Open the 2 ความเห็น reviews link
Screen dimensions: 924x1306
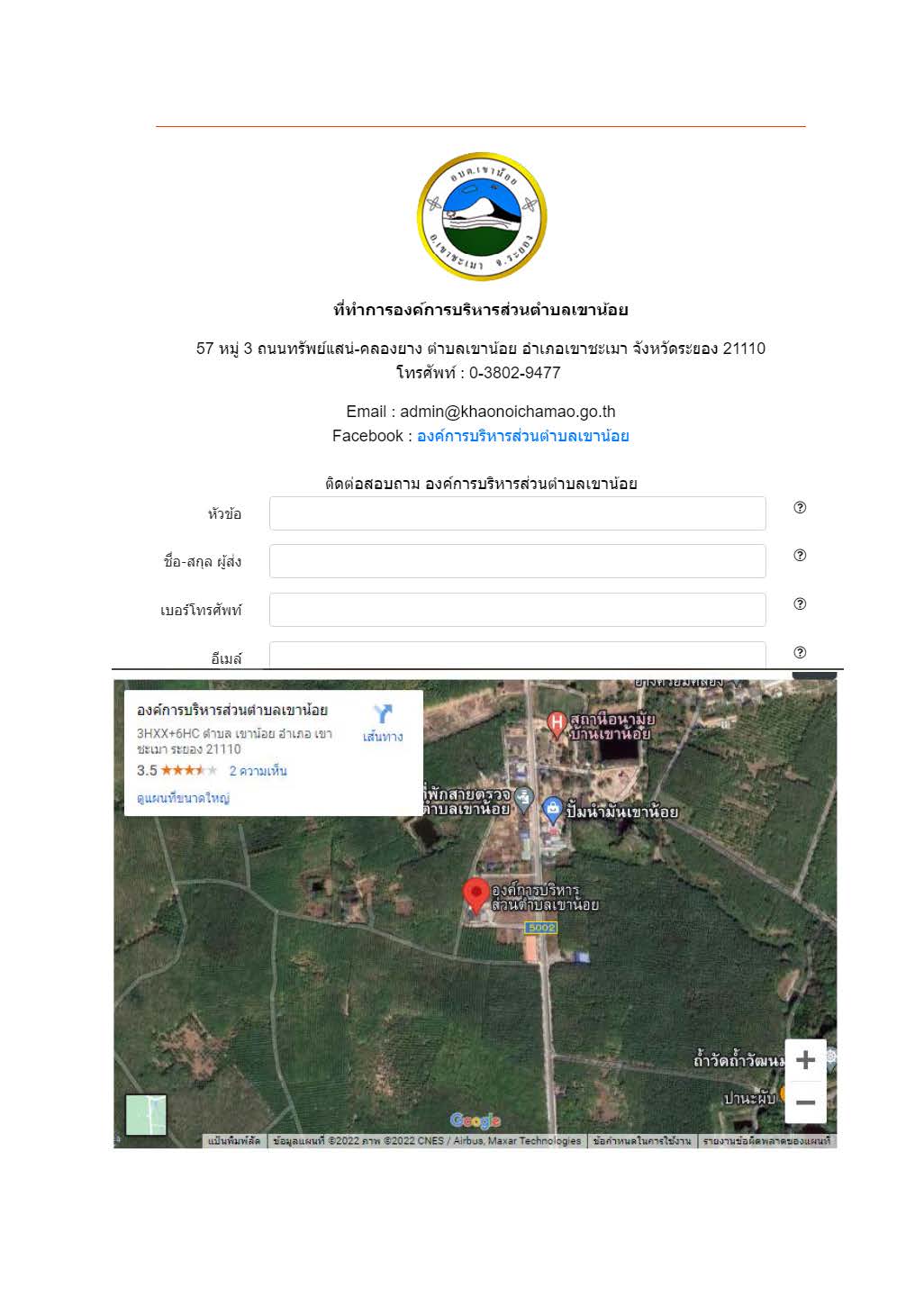[x=258, y=771]
